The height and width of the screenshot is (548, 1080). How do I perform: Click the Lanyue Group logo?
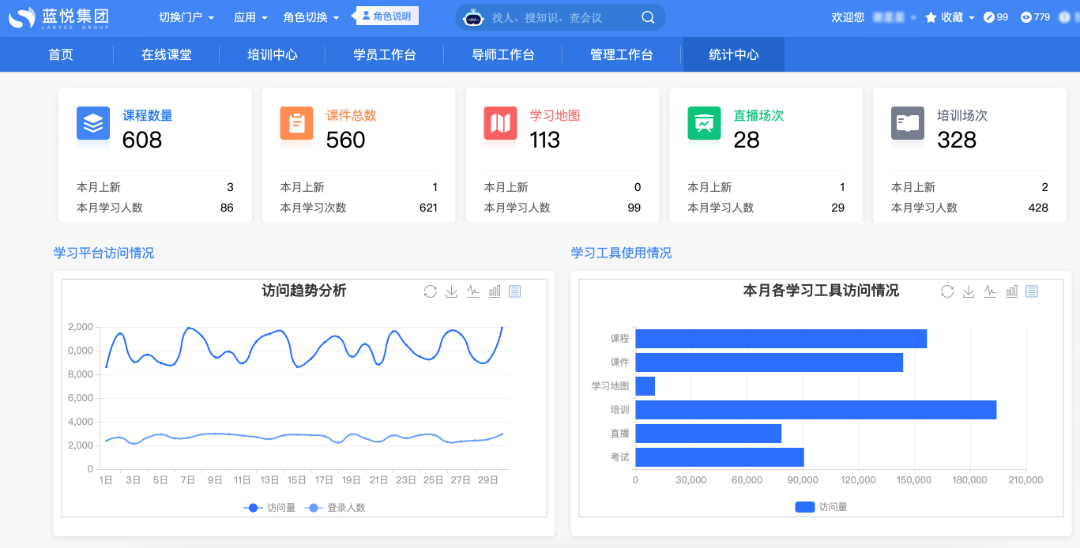tap(59, 18)
